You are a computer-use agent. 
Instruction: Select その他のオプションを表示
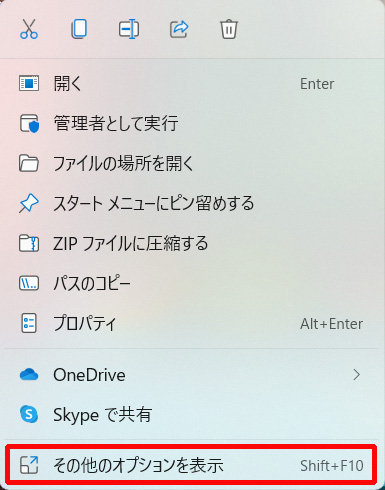point(192,465)
